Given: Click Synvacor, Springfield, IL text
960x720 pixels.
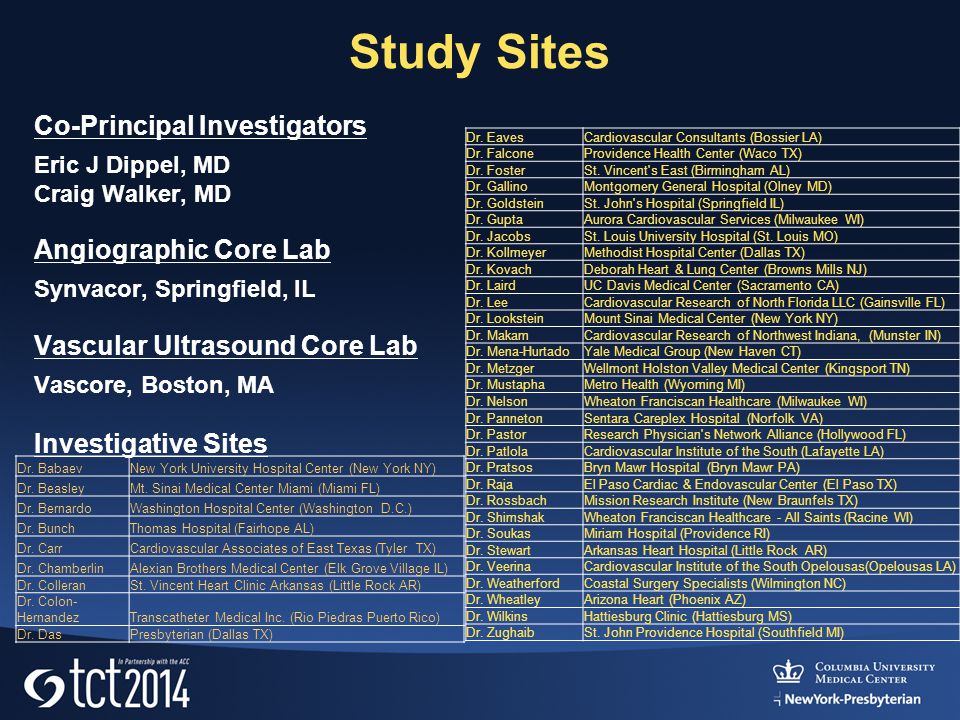Looking at the screenshot, I should tap(175, 289).
